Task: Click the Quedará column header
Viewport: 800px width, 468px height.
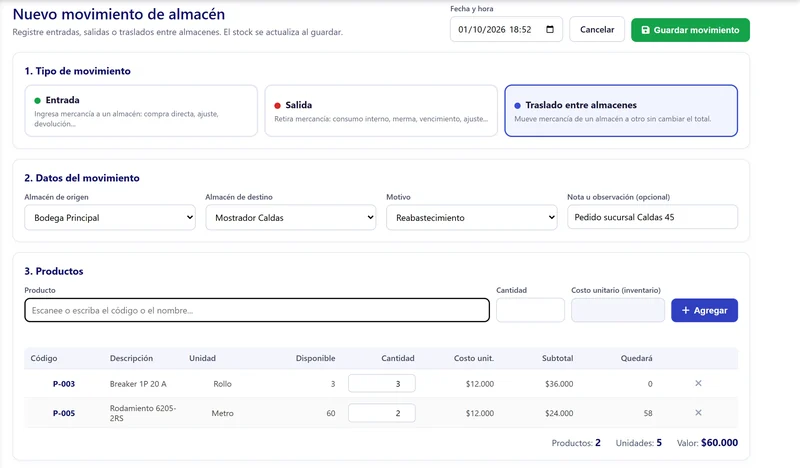Action: click(x=636, y=358)
